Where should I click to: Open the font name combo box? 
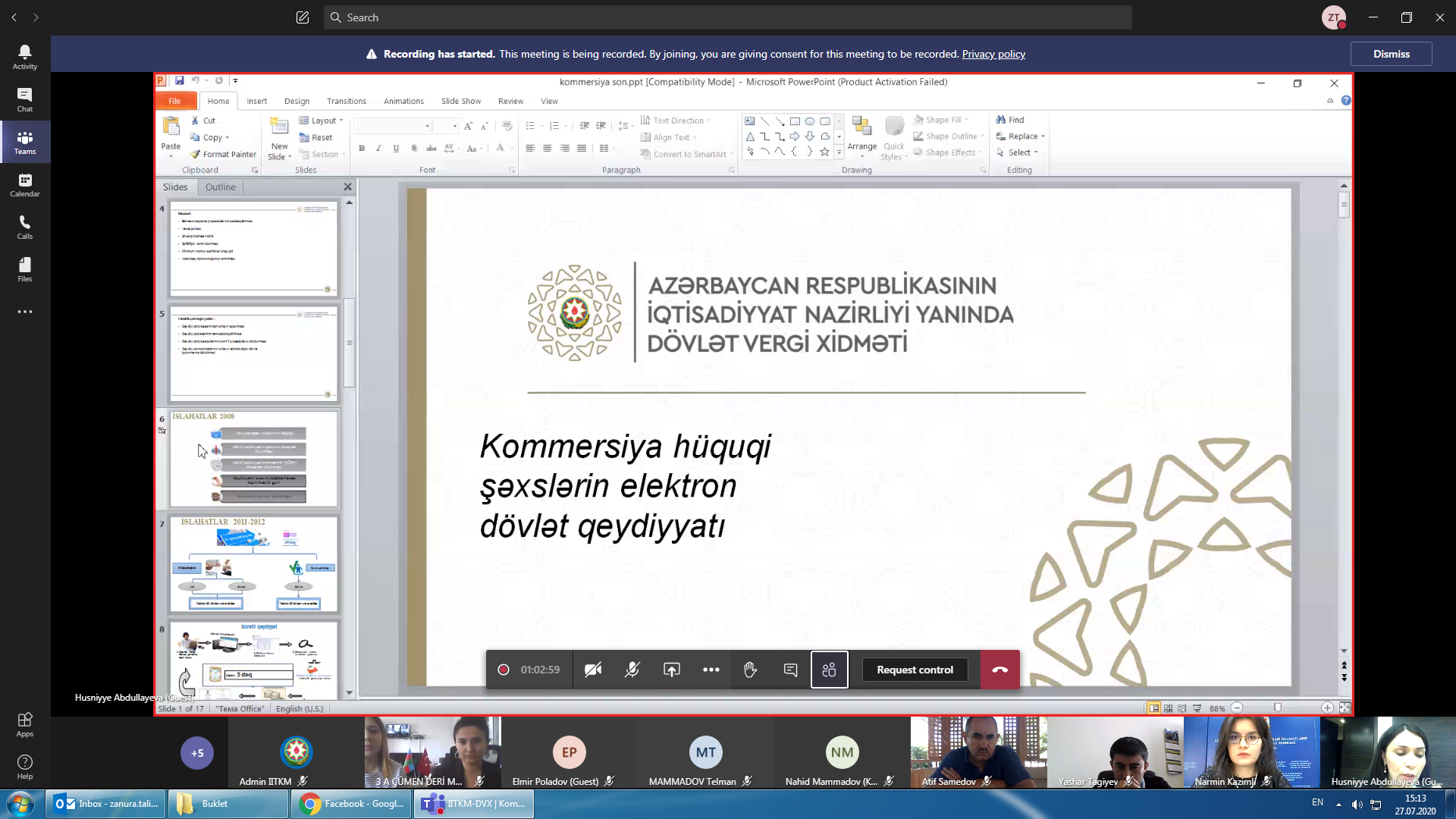(x=393, y=126)
